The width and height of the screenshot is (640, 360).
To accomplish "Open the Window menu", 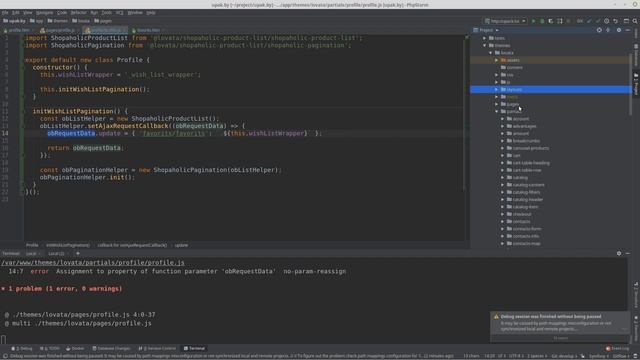I will point(135,13).
